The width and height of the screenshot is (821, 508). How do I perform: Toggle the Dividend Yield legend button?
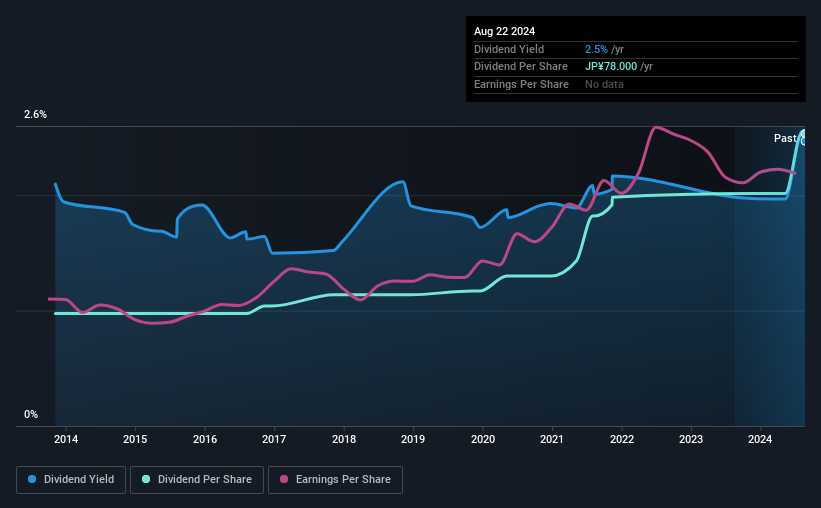[x=71, y=480]
